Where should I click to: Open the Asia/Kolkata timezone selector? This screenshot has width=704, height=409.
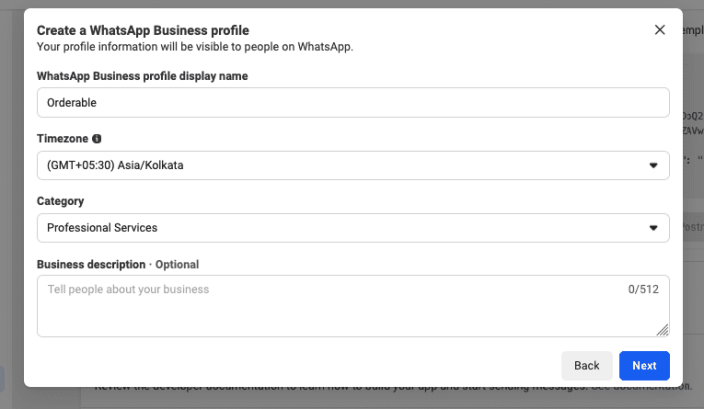pyautogui.click(x=340, y=165)
